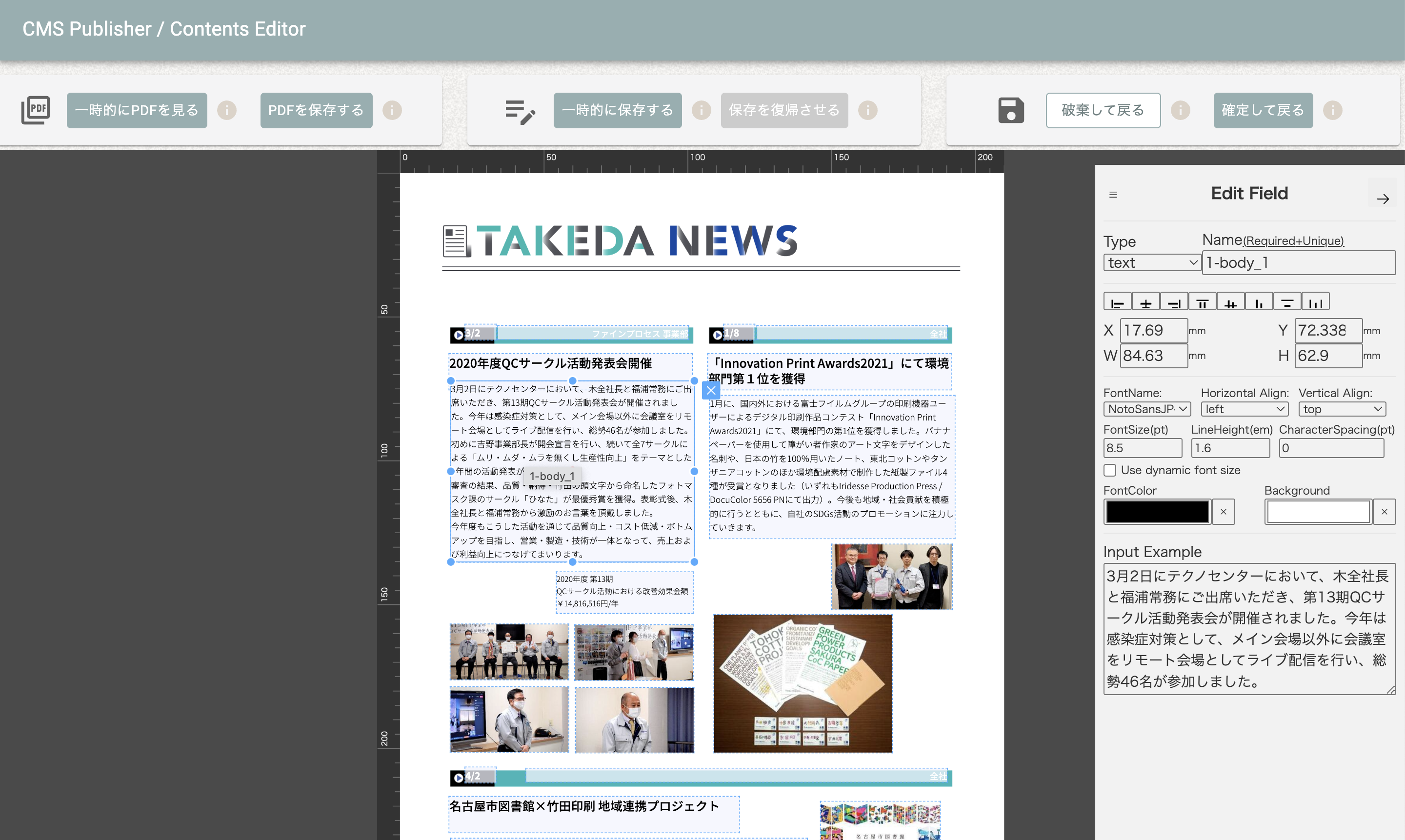Viewport: 1405px width, 840px height.
Task: Select the 名古屋市図書館×竹田印刷 headline field
Action: 594,814
